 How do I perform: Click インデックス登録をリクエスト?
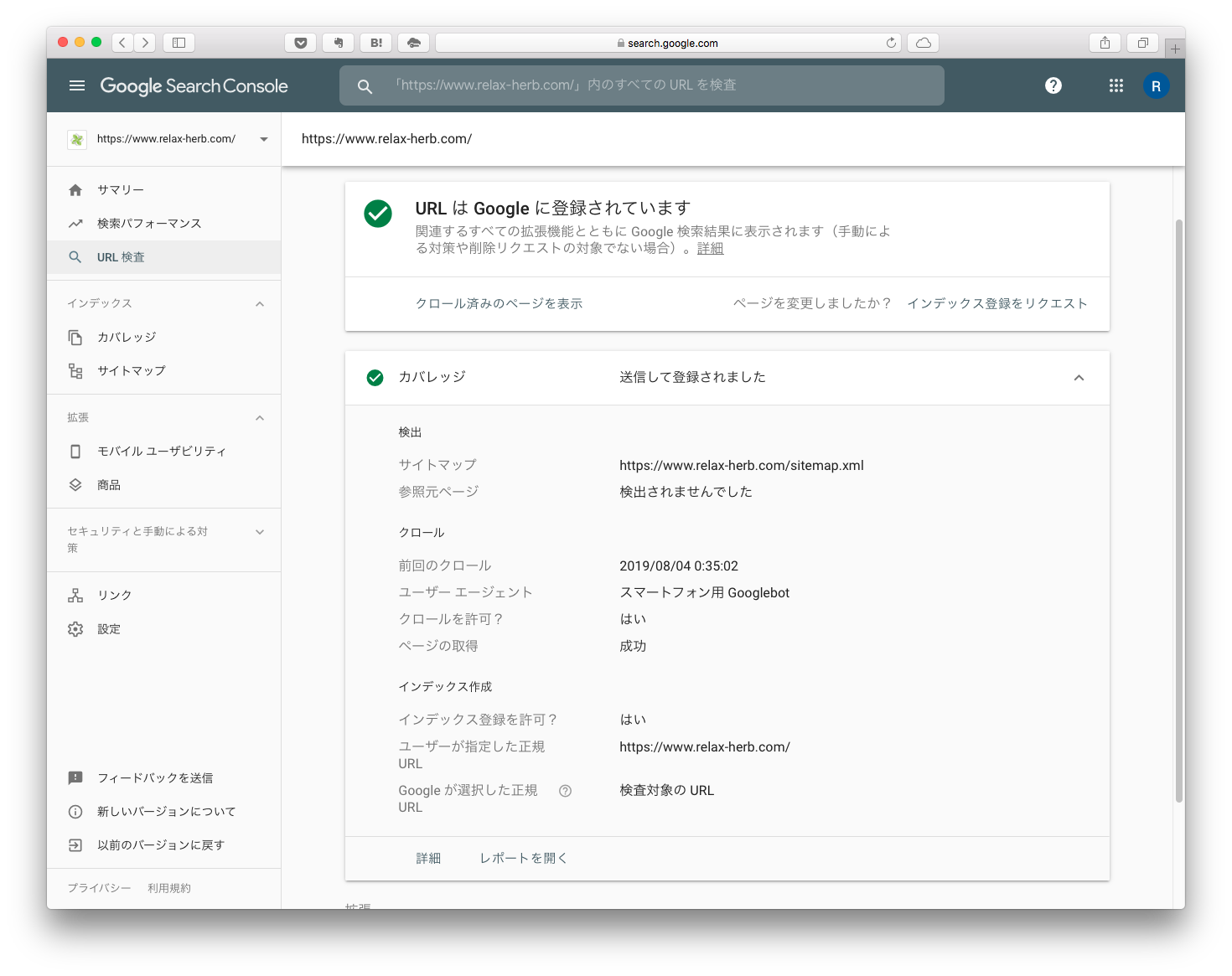[997, 303]
